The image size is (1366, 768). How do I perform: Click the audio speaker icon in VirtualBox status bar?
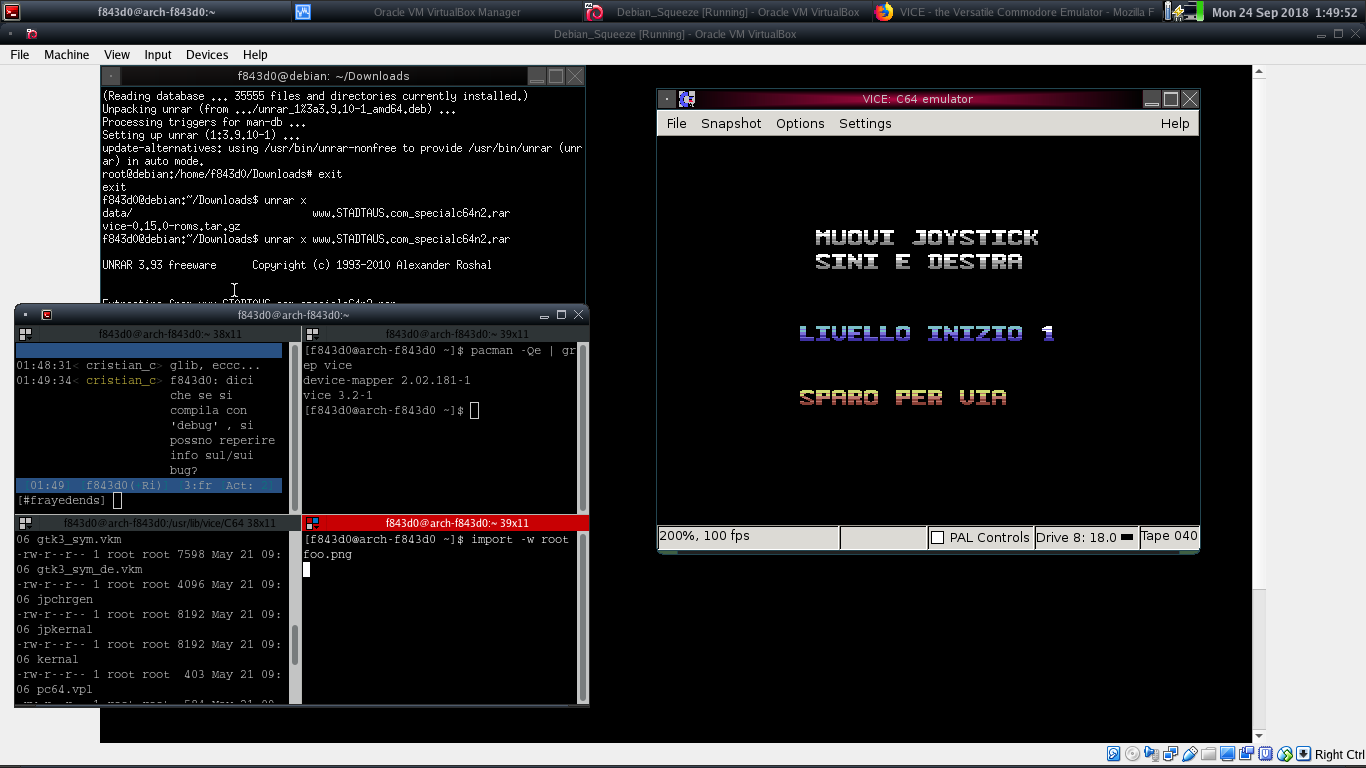[1152, 754]
